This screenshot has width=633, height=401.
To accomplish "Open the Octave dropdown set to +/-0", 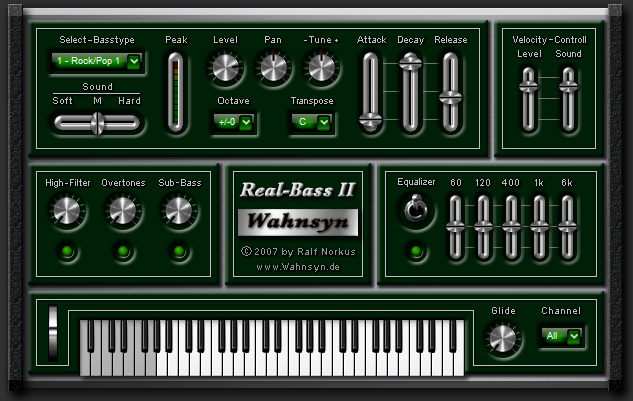I will [233, 122].
